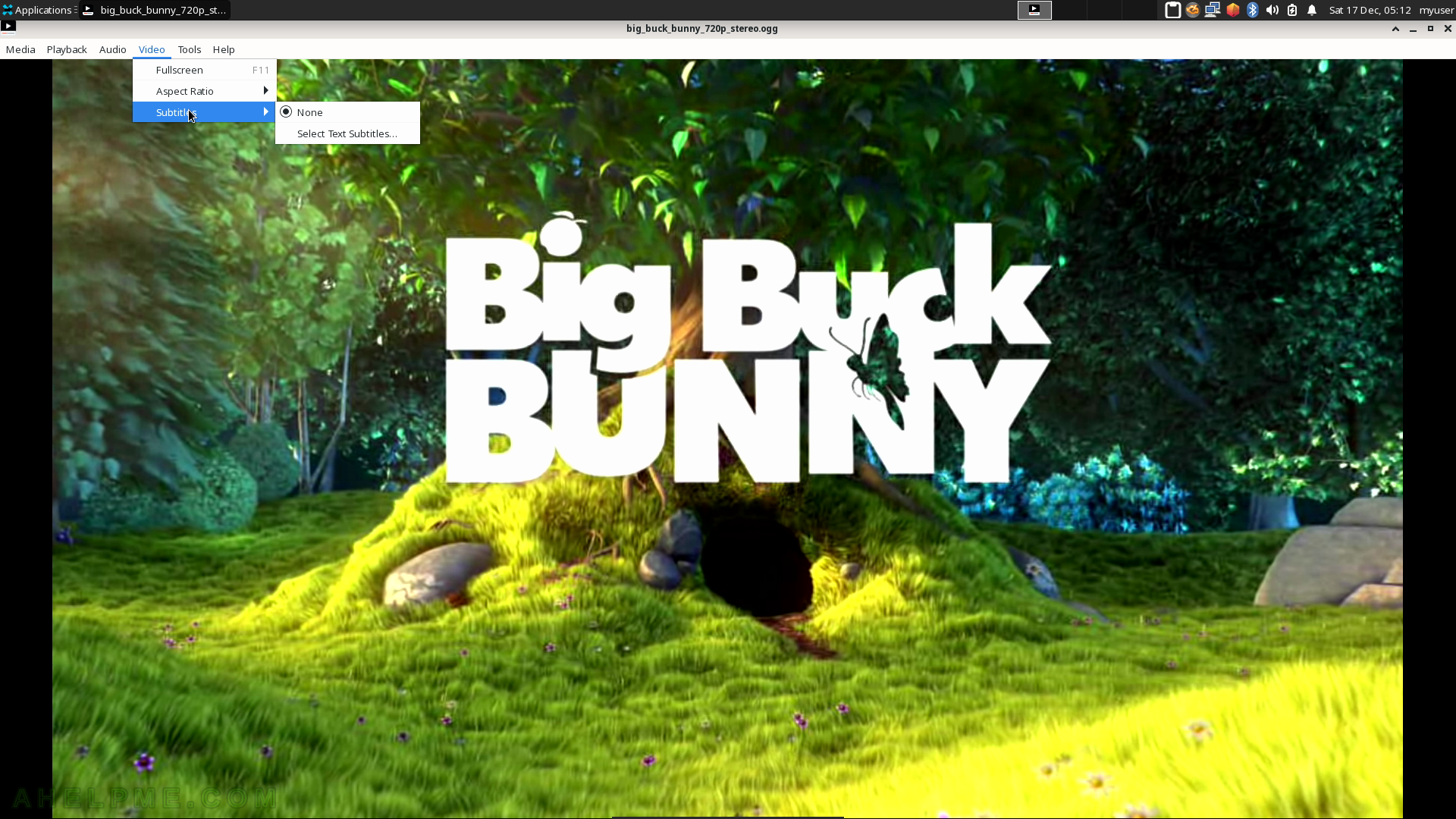Screen dimensions: 1456x819
Task: Switch to big_buck_bunny taskbar window button
Action: click(155, 10)
